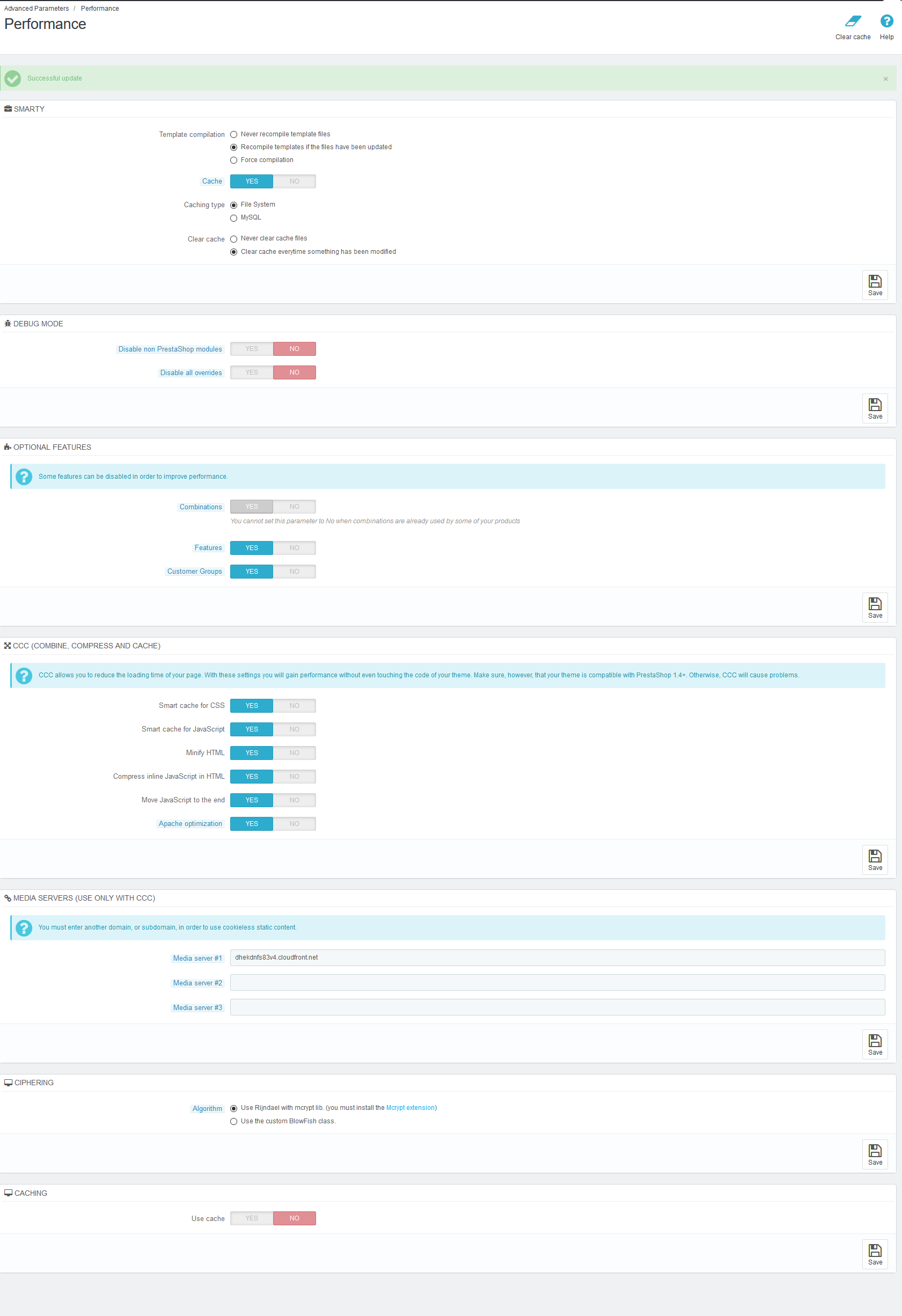Disable Smart cache for JavaScript
Screen dimensions: 902x1316
click(x=295, y=729)
